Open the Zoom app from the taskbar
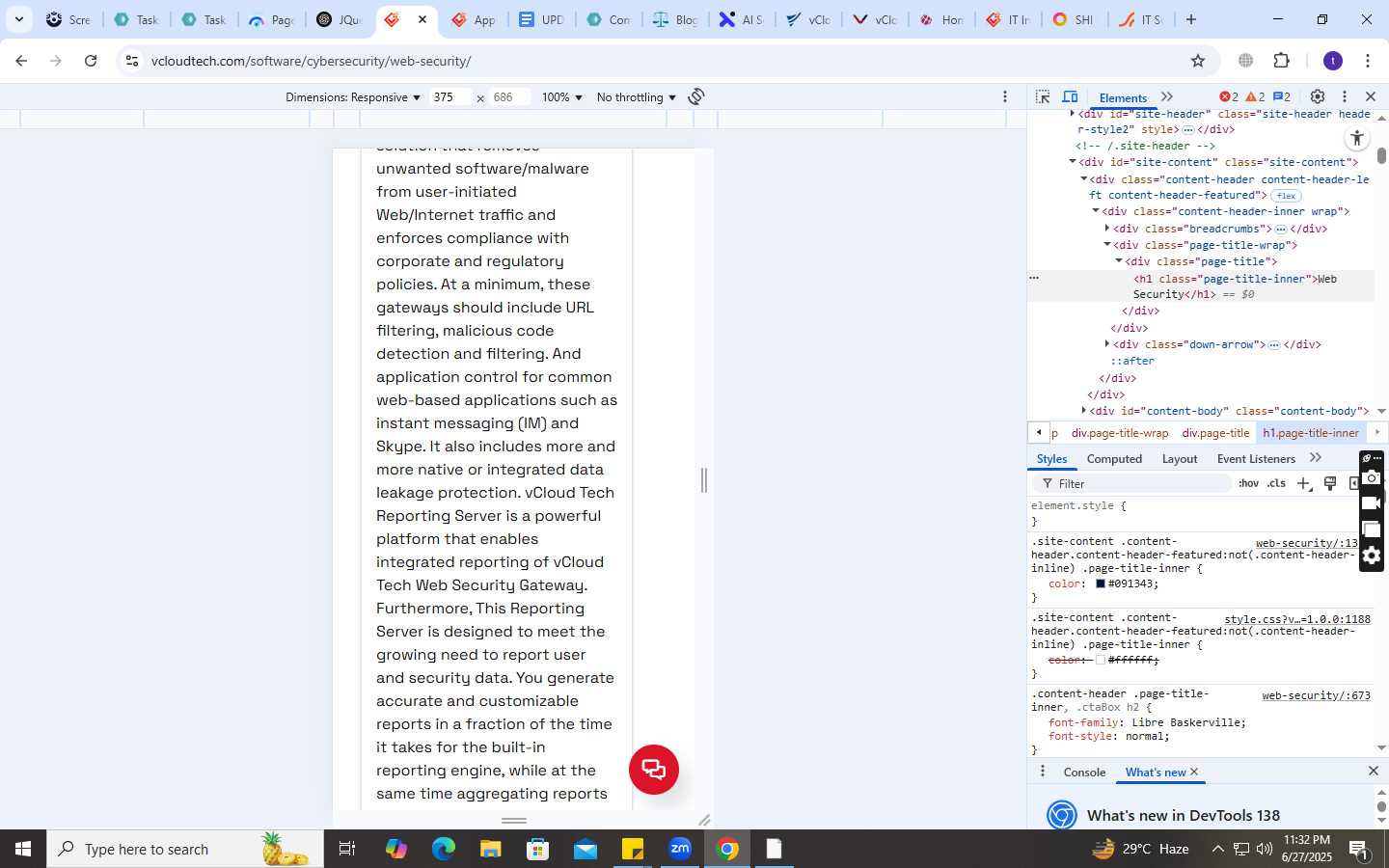The height and width of the screenshot is (868, 1389). point(680,849)
